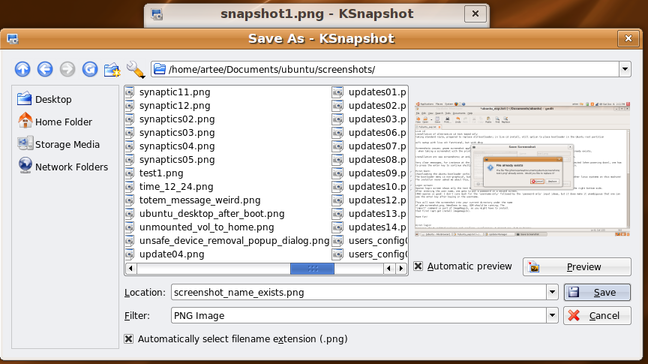Click the Save button

tap(597, 292)
